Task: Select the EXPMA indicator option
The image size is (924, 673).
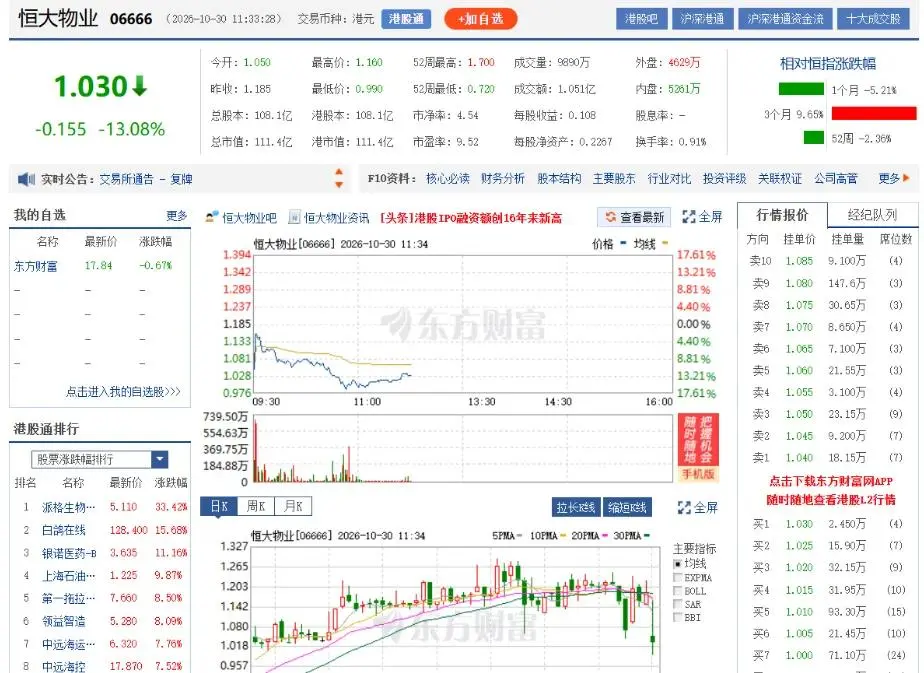Action: click(x=678, y=578)
